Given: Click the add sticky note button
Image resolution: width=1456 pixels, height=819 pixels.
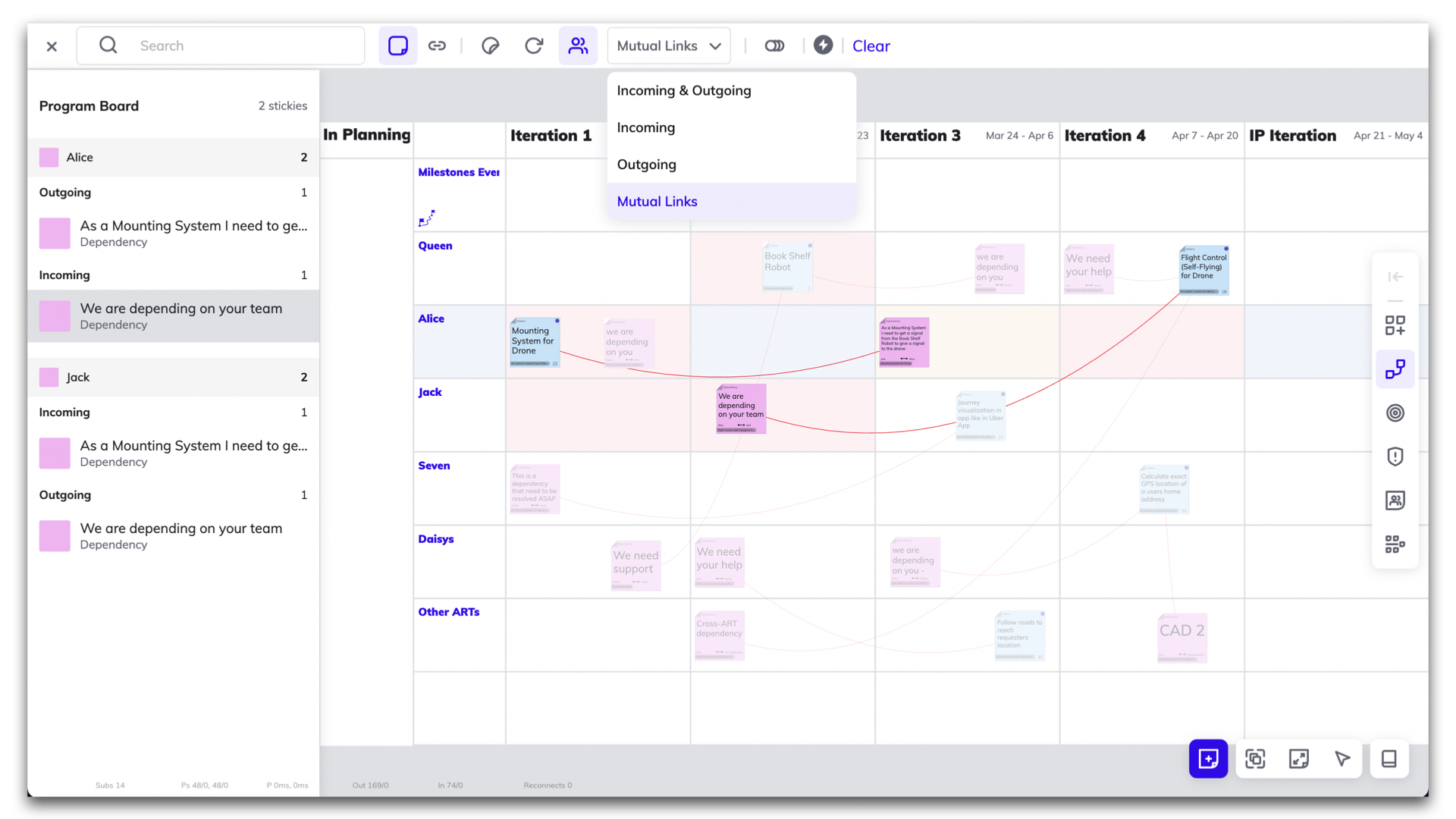Looking at the screenshot, I should (1208, 758).
